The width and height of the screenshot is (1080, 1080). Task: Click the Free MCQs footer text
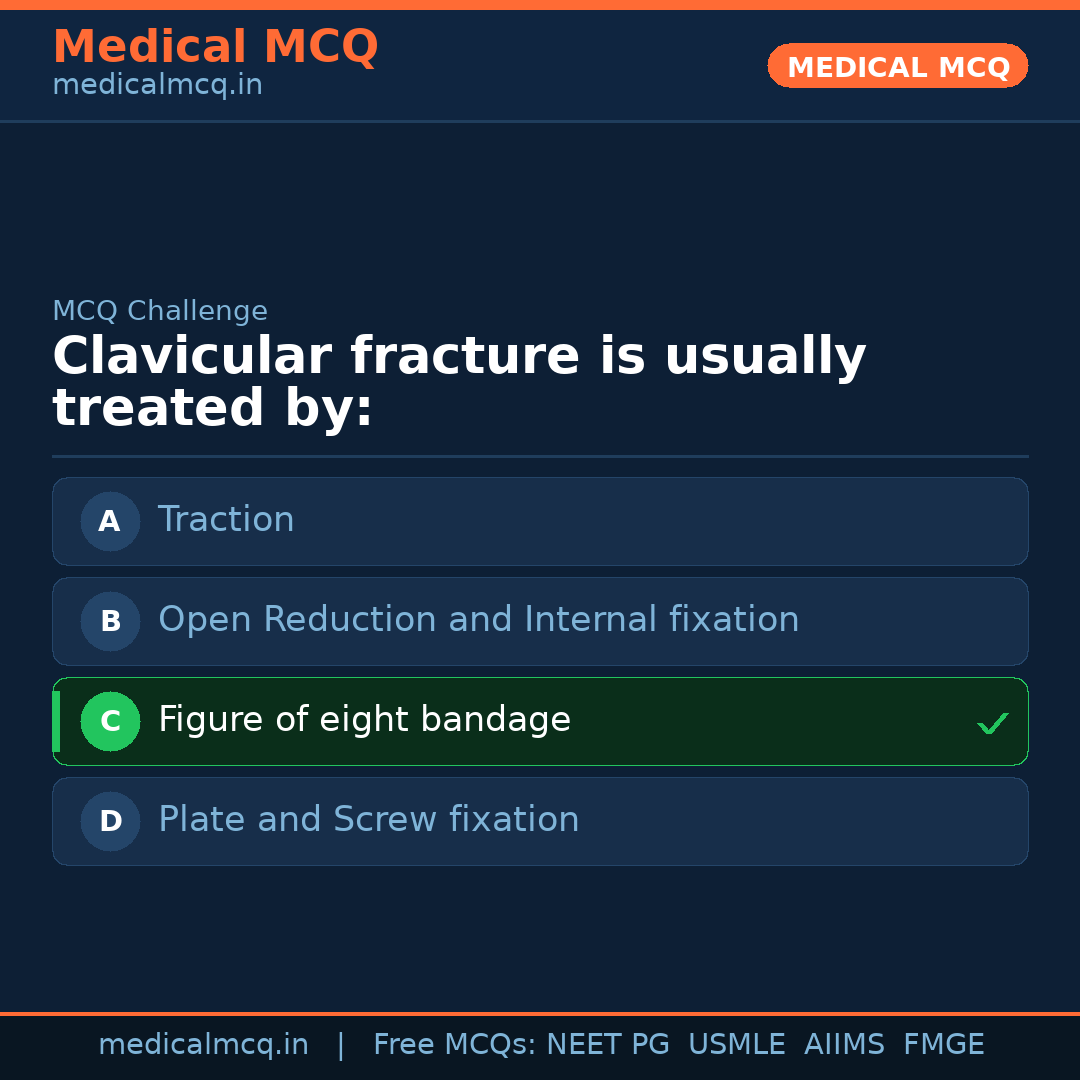coord(454,1045)
